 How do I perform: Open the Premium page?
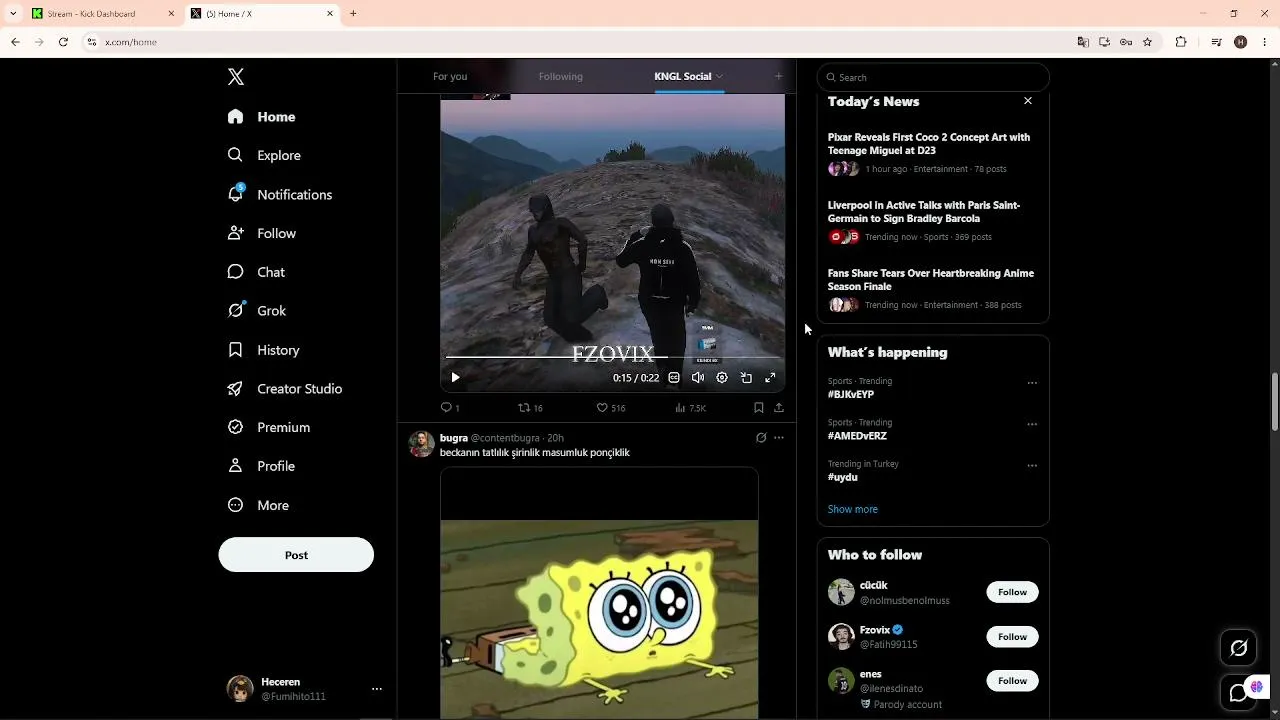pyautogui.click(x=268, y=427)
